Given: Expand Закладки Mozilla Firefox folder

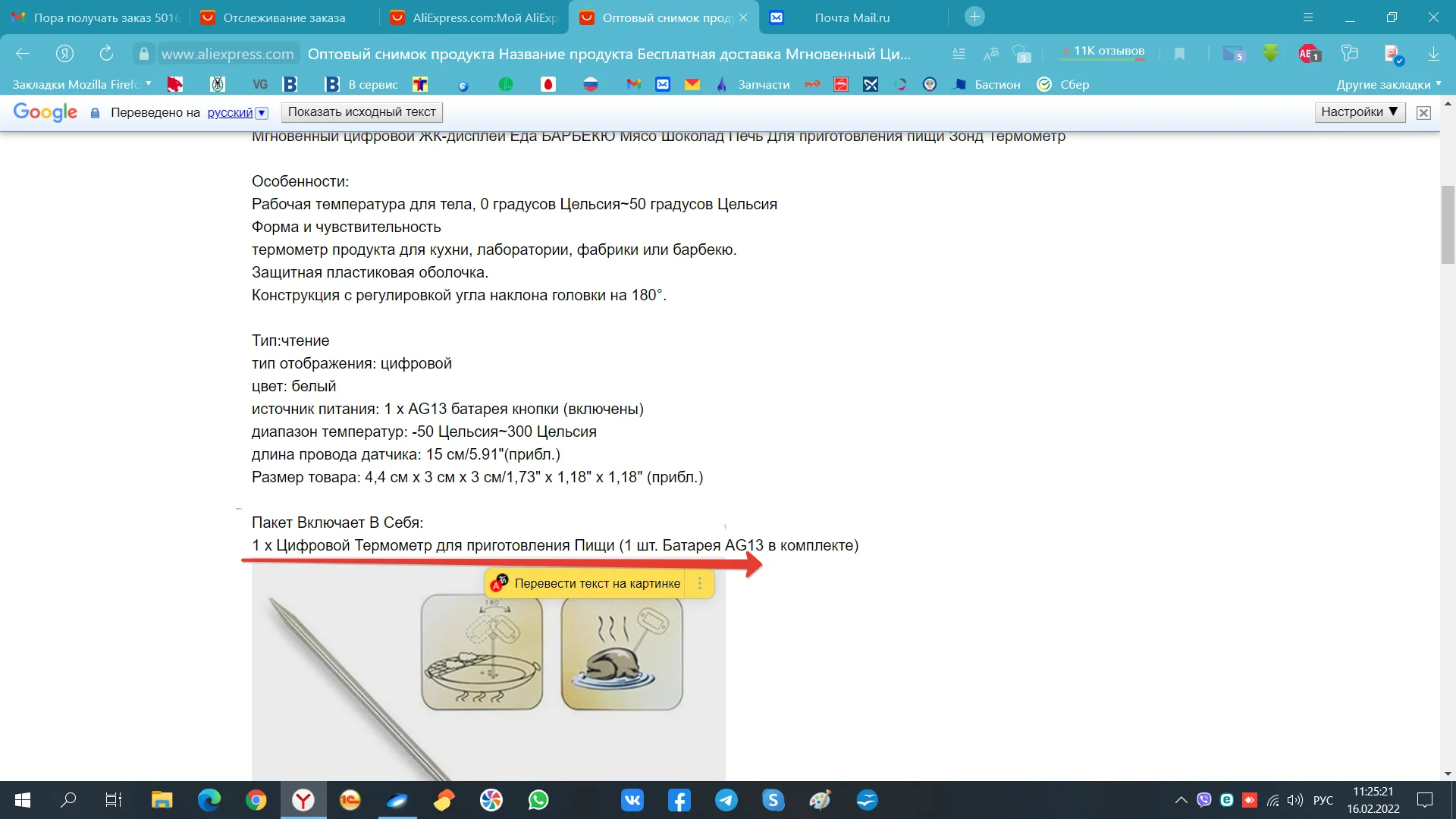Looking at the screenshot, I should pos(81,84).
